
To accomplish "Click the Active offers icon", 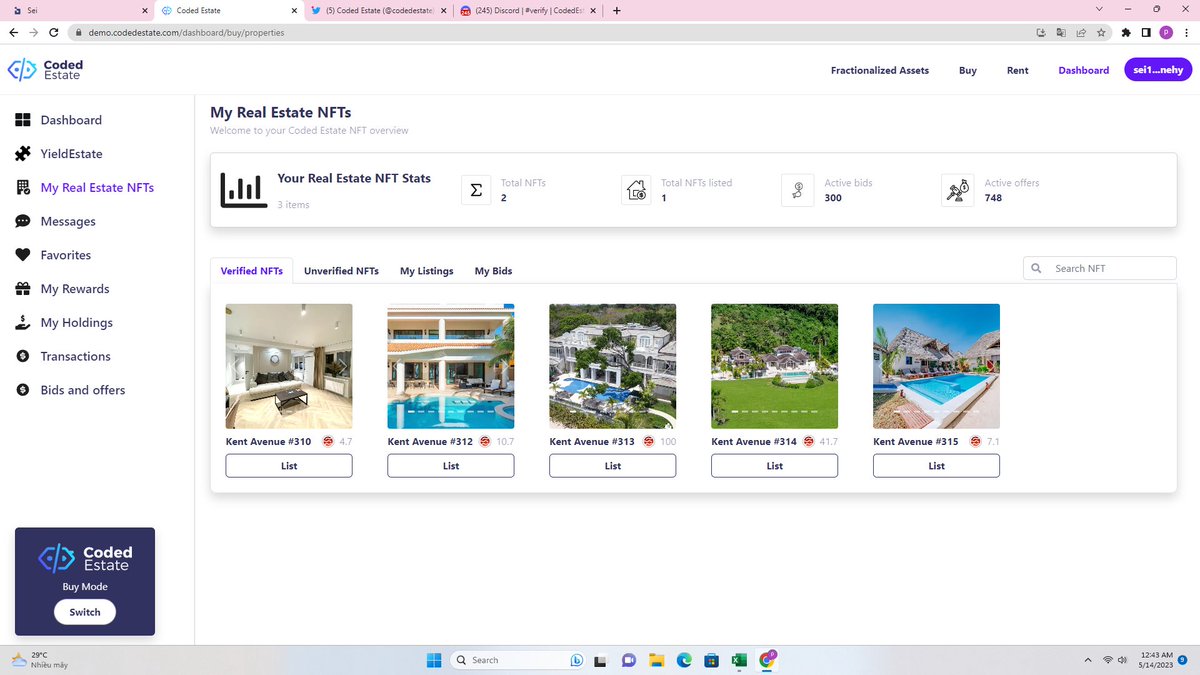I will click(x=957, y=190).
